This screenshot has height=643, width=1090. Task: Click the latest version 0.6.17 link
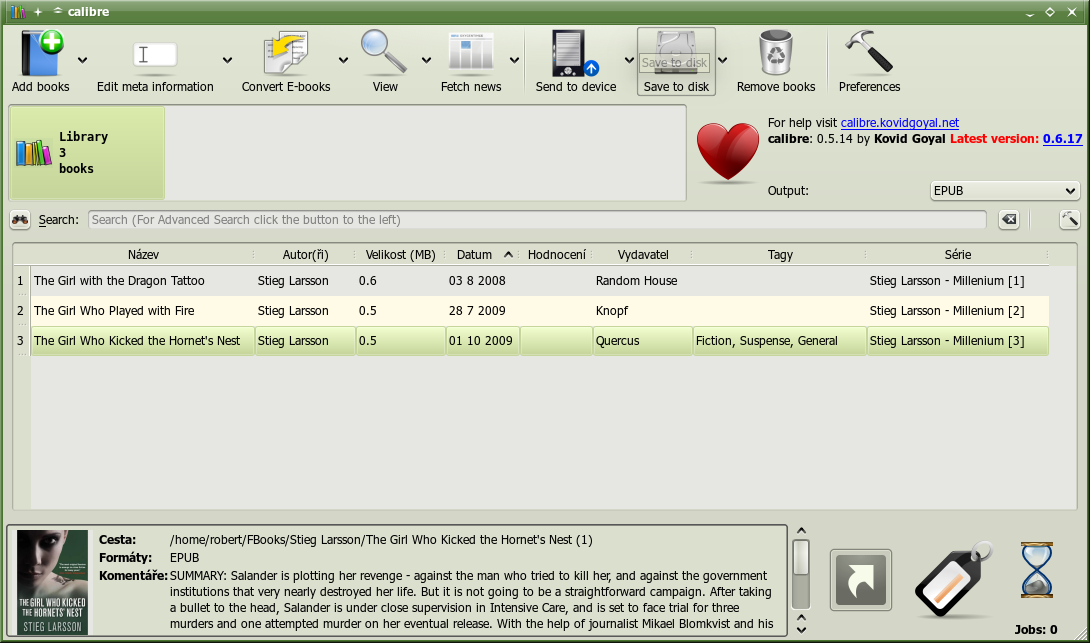coord(1062,139)
